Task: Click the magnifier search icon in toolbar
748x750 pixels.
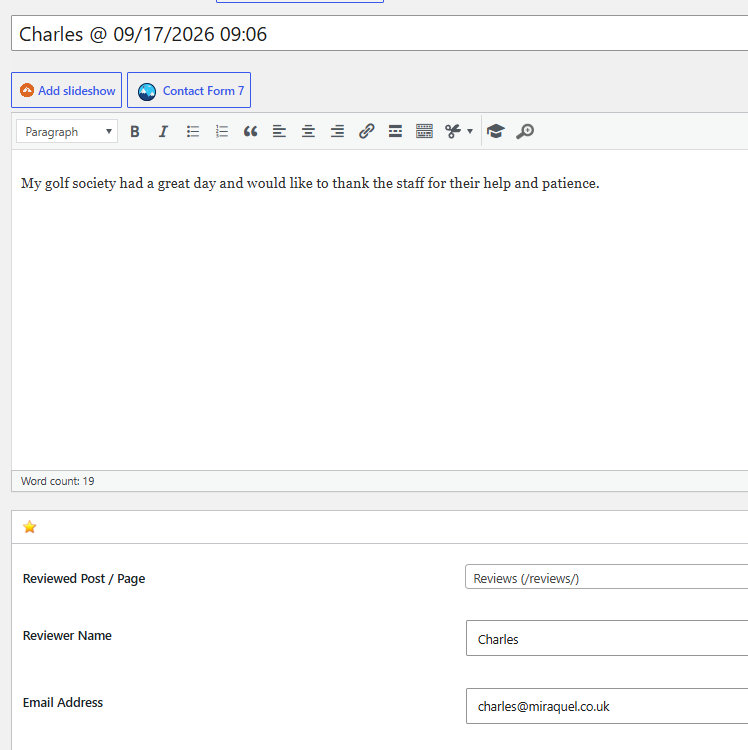Action: (525, 131)
